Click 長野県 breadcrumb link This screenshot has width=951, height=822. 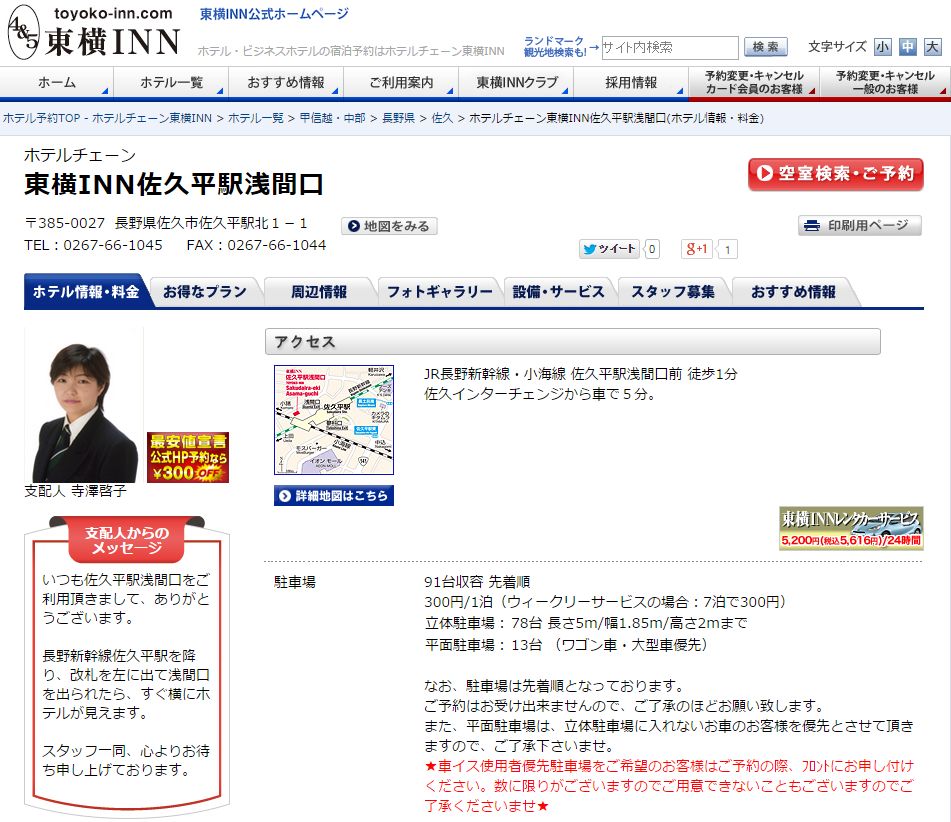pyautogui.click(x=398, y=118)
